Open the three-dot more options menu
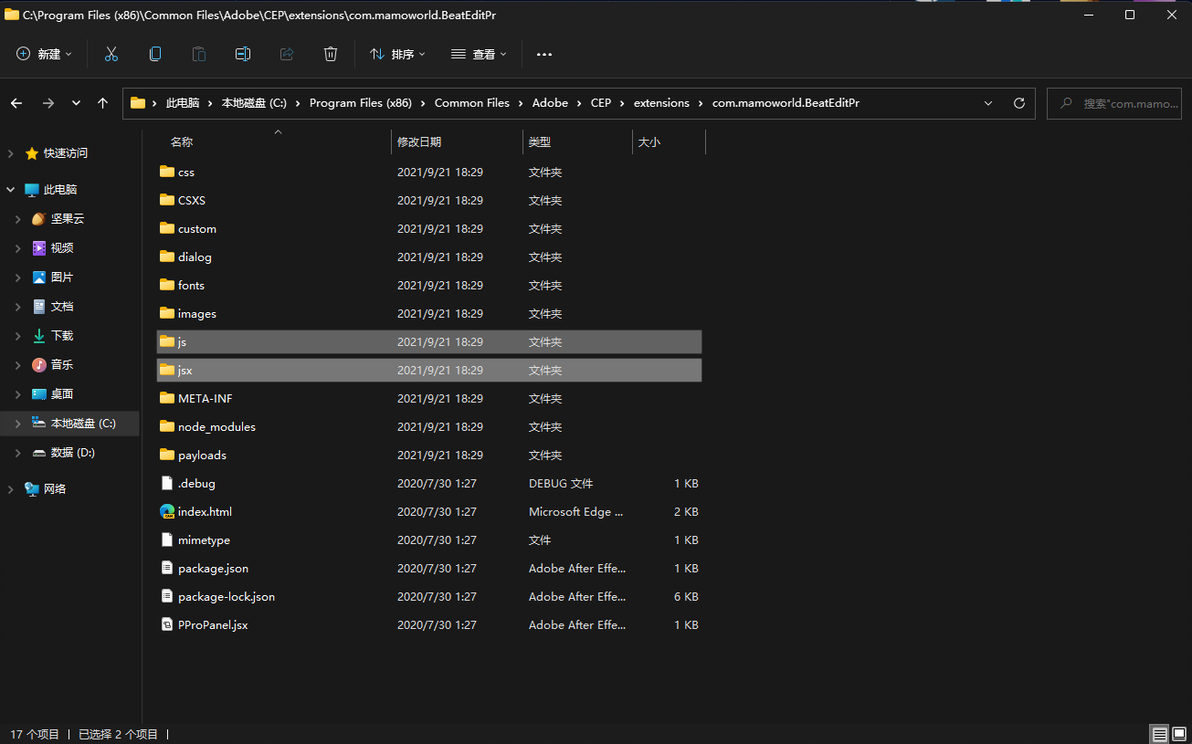Image resolution: width=1192 pixels, height=744 pixels. tap(544, 54)
